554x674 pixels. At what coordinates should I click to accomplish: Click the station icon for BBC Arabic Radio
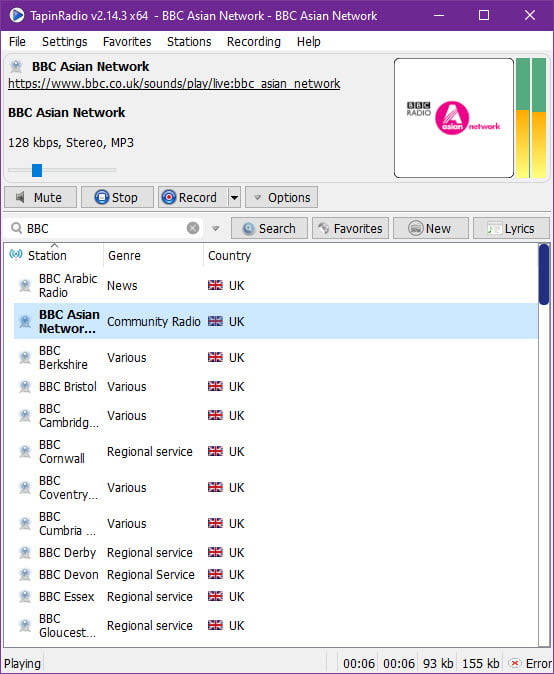tap(25, 285)
